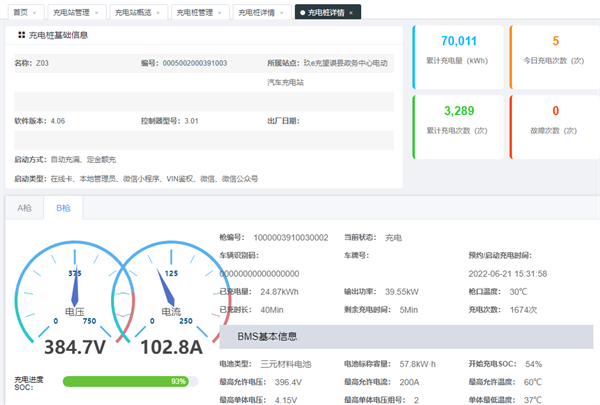Click the 充电次数 value 1674次

523,310
